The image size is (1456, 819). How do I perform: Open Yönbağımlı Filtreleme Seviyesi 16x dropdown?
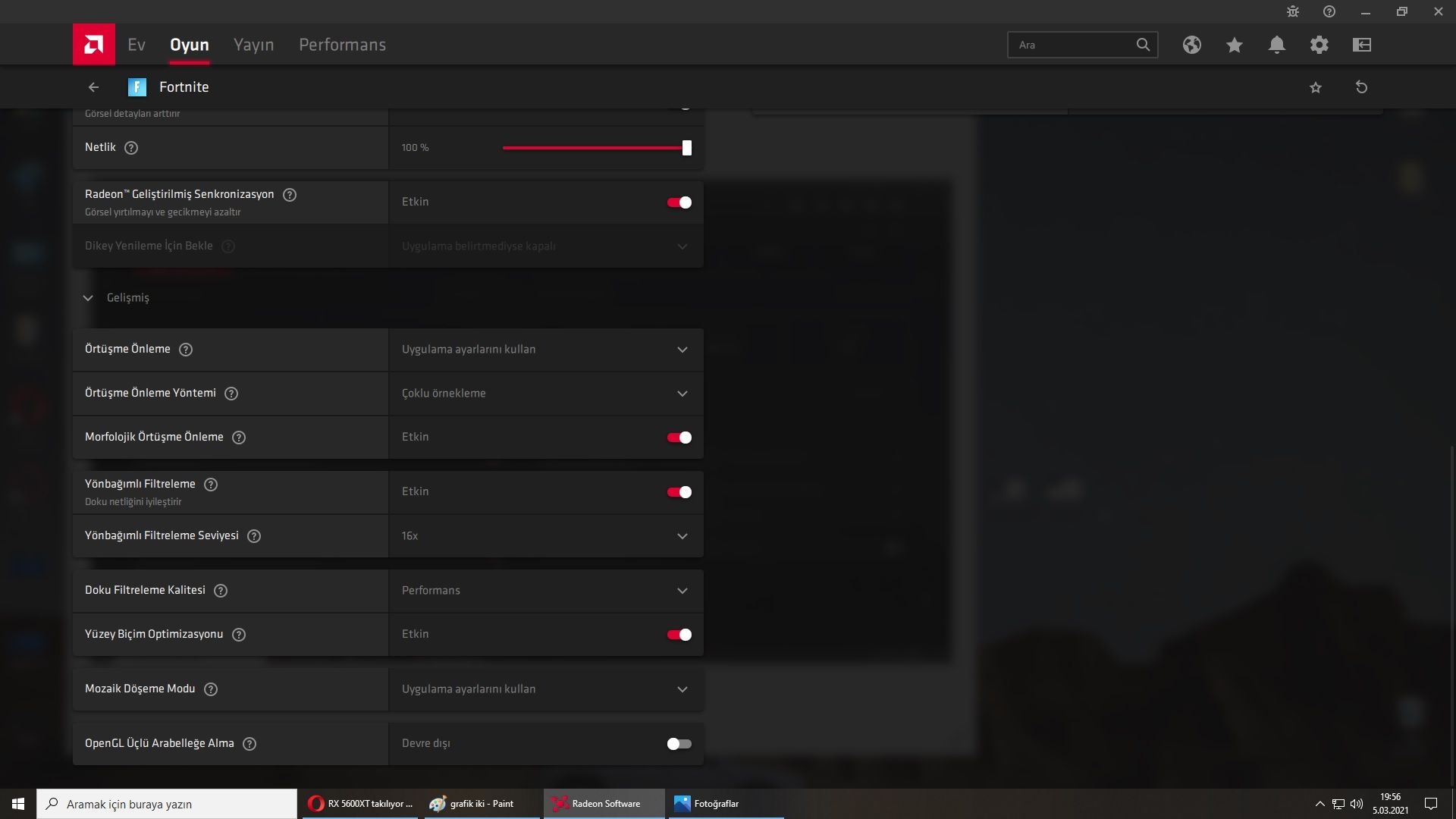[x=545, y=536]
